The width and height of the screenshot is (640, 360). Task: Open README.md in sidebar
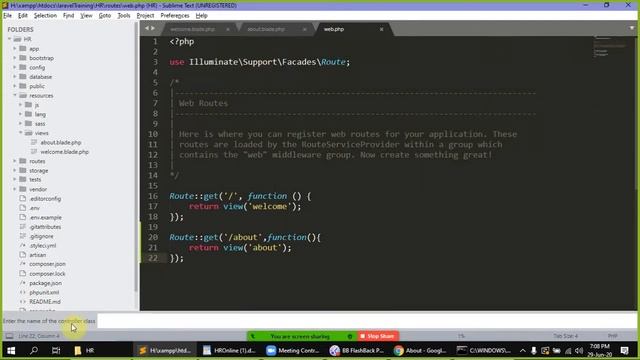[45, 302]
